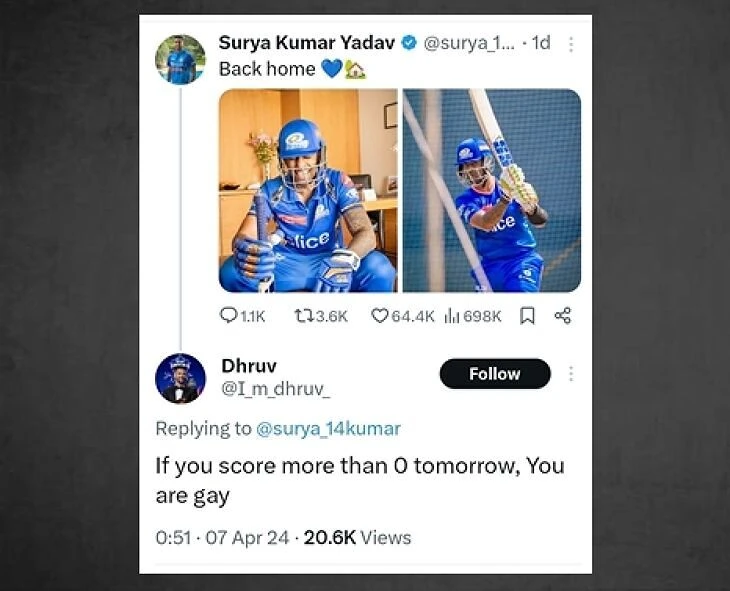
Task: Open the right photo of batting practice
Action: point(491,190)
